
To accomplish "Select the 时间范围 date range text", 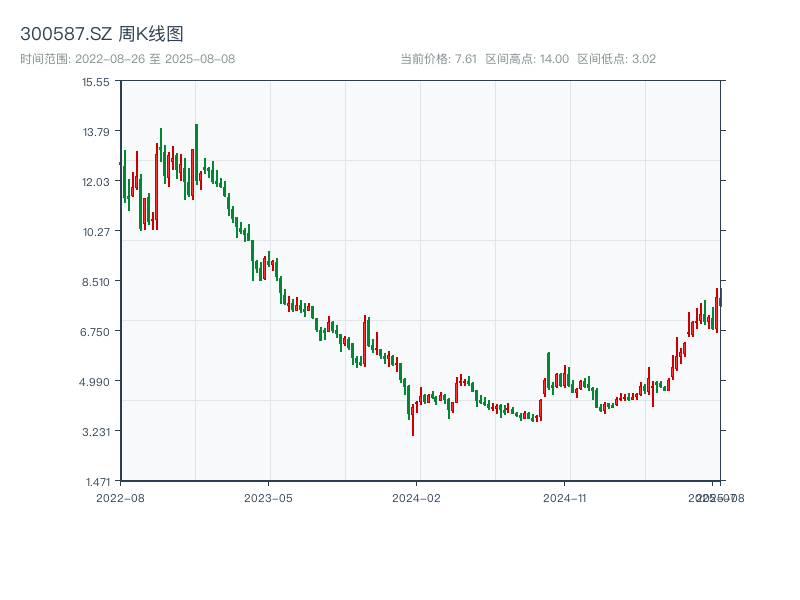I will pyautogui.click(x=128, y=59).
